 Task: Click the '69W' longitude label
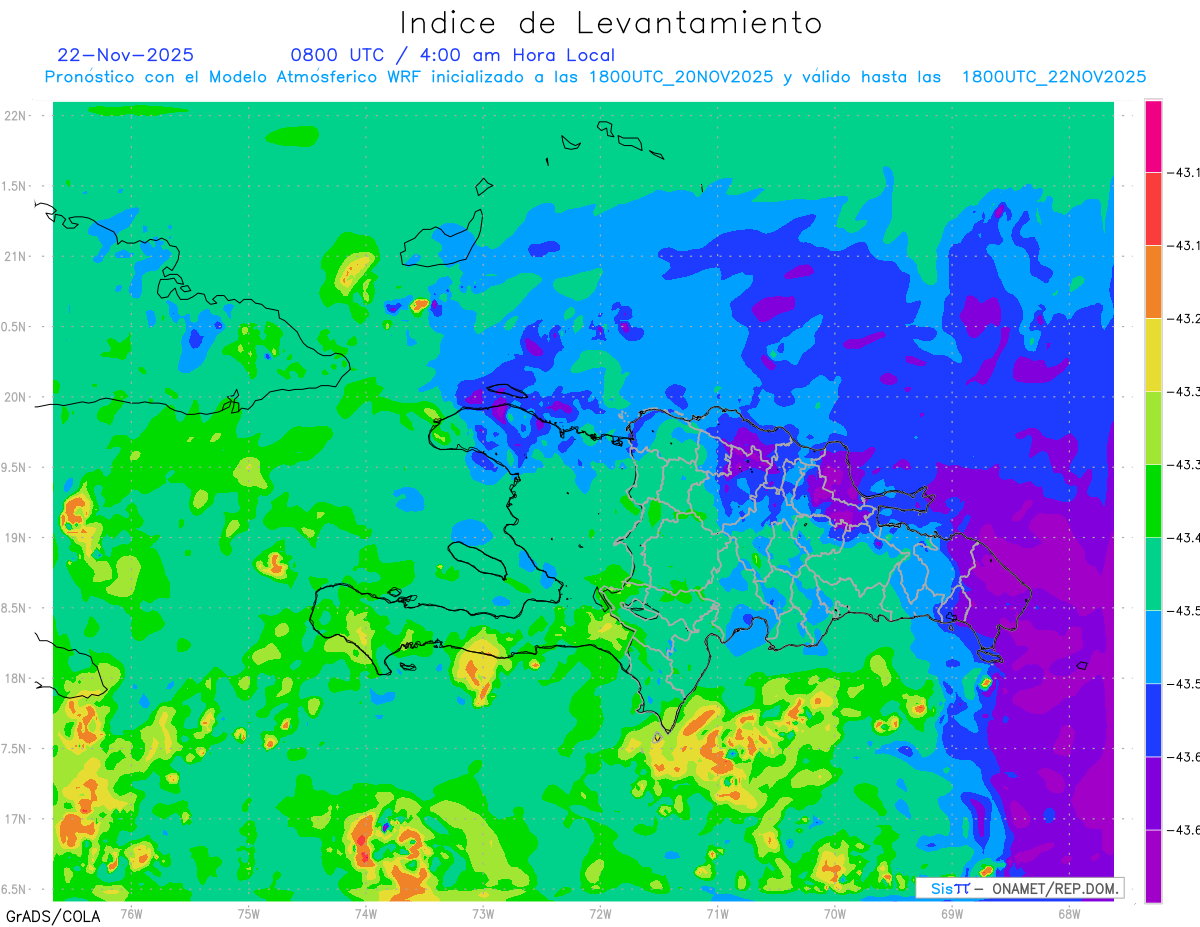951,913
